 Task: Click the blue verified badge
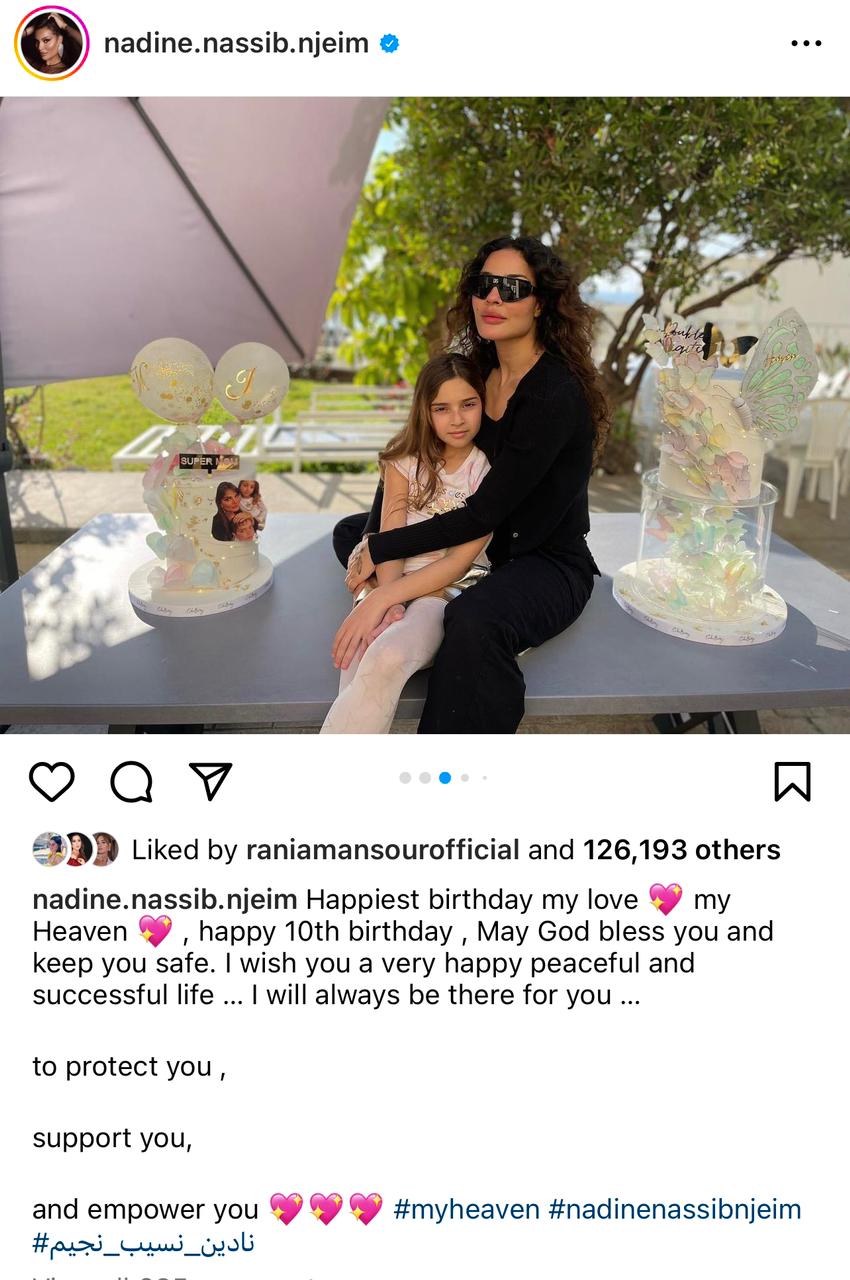(390, 43)
